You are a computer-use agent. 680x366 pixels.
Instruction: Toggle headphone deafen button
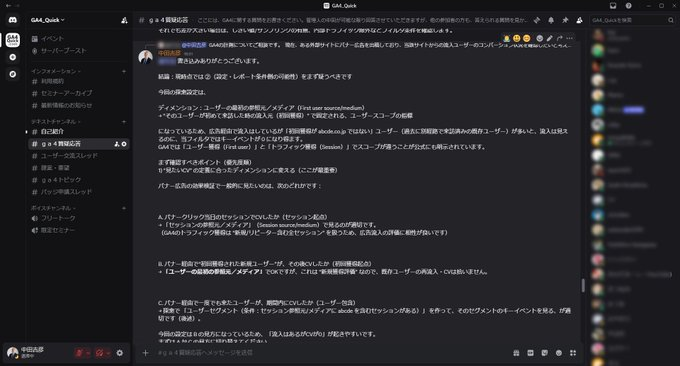point(99,353)
